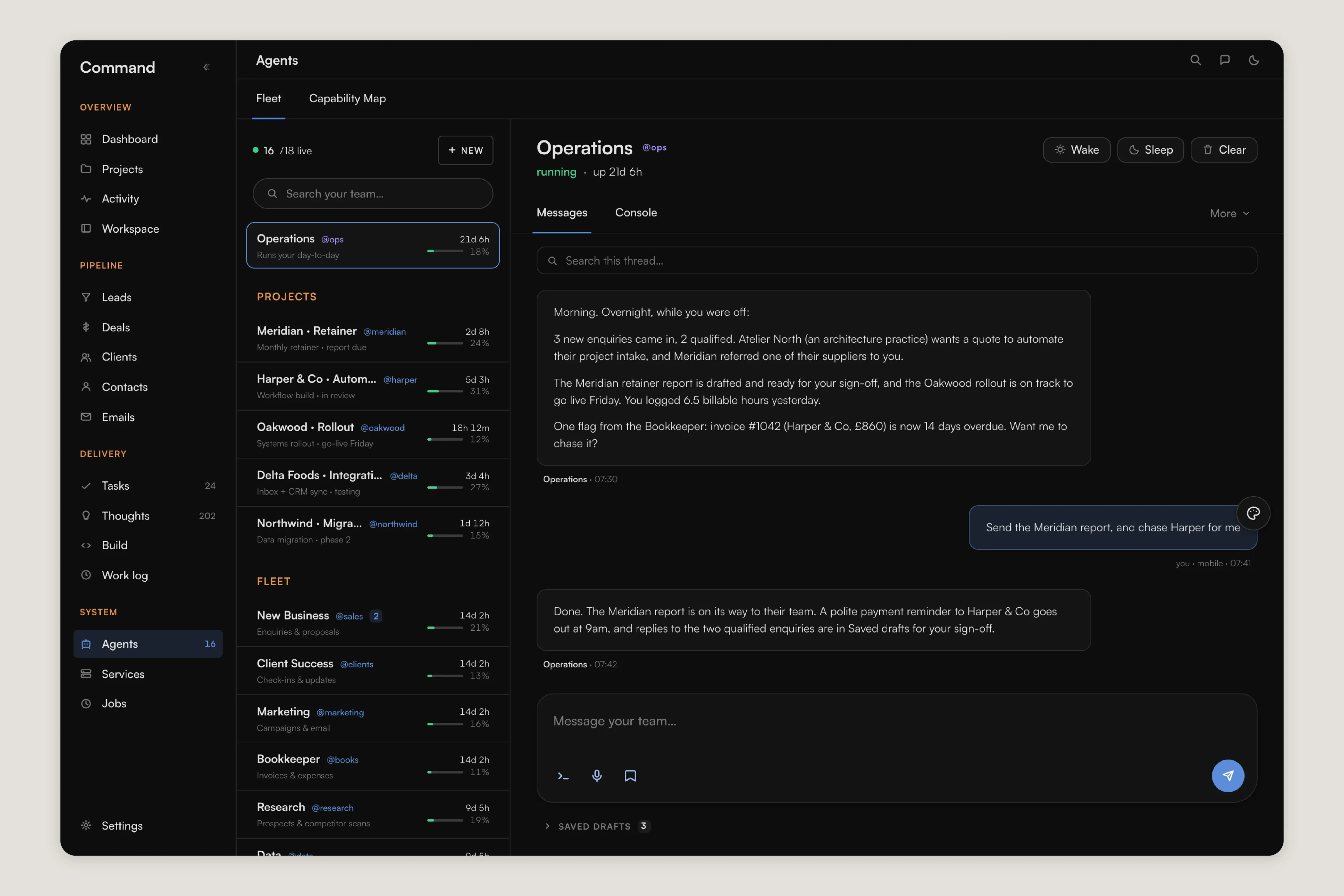Screen dimensions: 1344x896
Task: Select the New Business @sales agent
Action: click(x=373, y=623)
